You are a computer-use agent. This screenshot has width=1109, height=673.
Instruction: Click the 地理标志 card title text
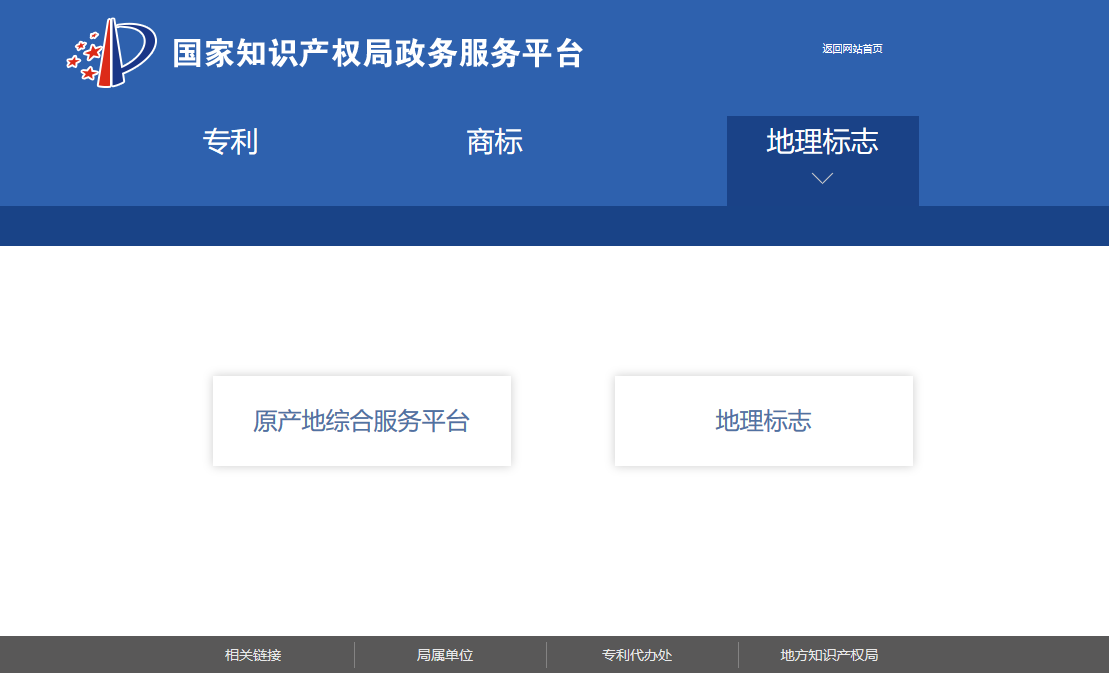[763, 420]
